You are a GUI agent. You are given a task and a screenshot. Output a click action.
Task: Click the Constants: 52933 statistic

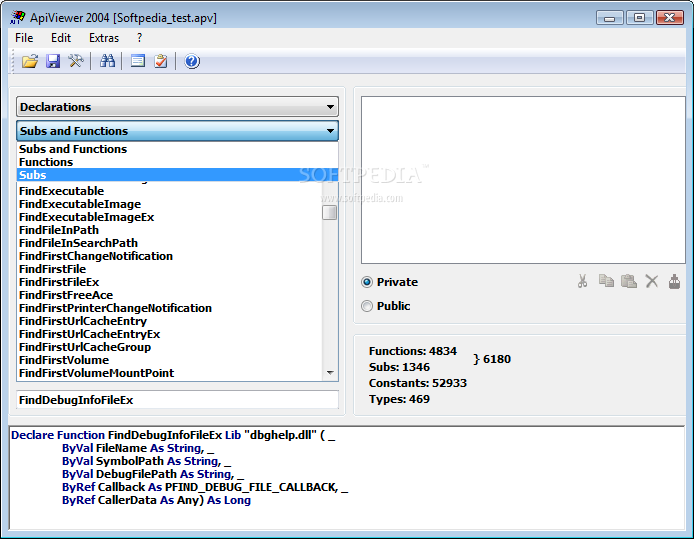418,383
